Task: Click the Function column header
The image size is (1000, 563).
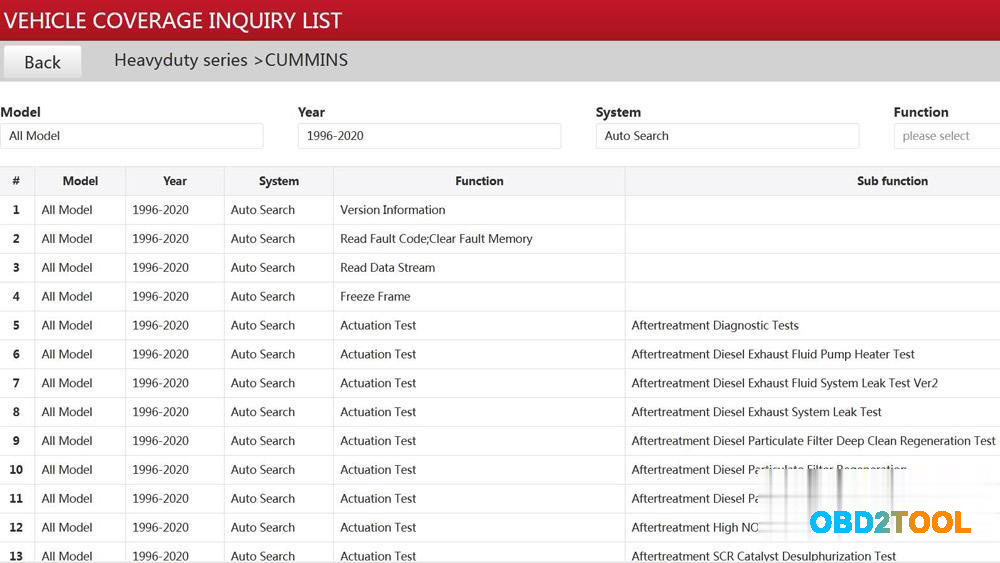Action: click(479, 181)
